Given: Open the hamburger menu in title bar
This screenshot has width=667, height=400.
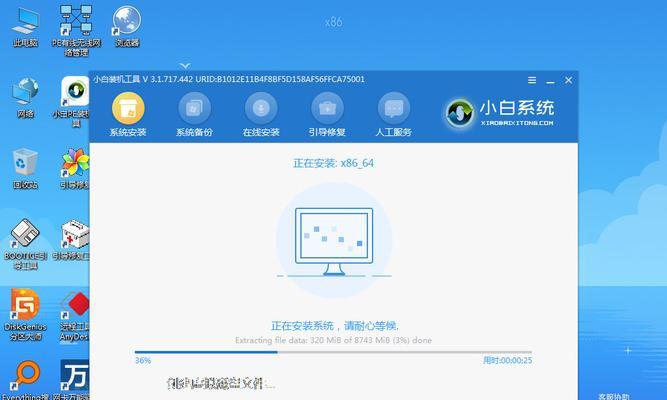Looking at the screenshot, I should pyautogui.click(x=532, y=80).
